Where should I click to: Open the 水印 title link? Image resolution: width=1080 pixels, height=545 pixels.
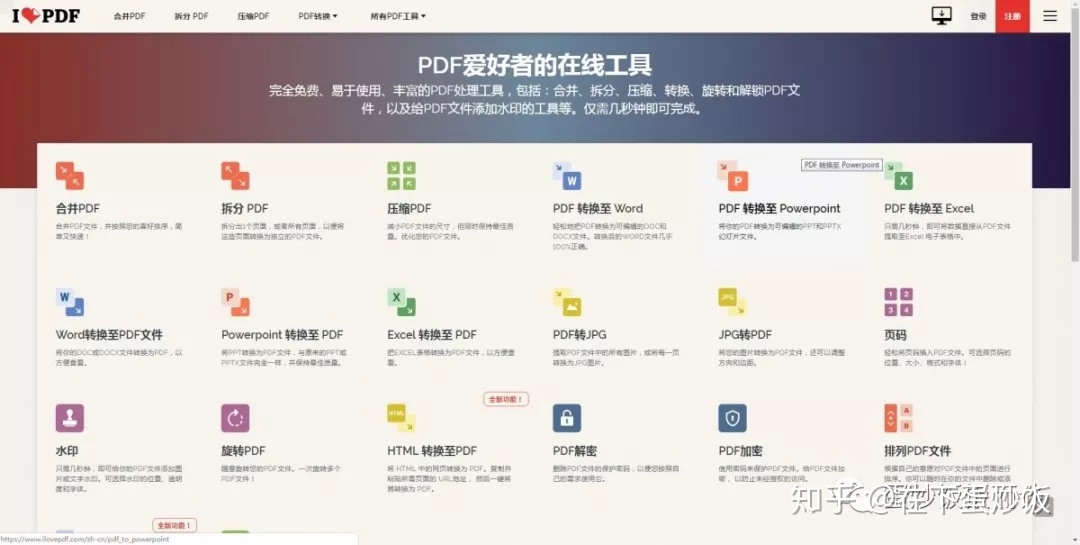pyautogui.click(x=67, y=451)
